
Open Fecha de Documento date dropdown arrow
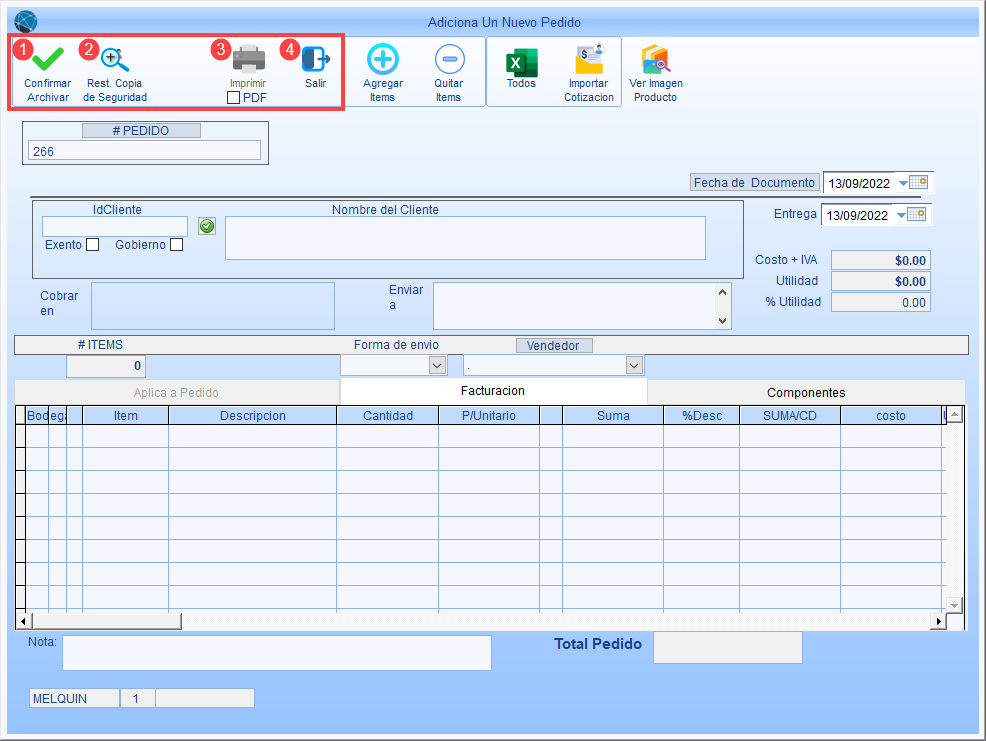tap(903, 183)
